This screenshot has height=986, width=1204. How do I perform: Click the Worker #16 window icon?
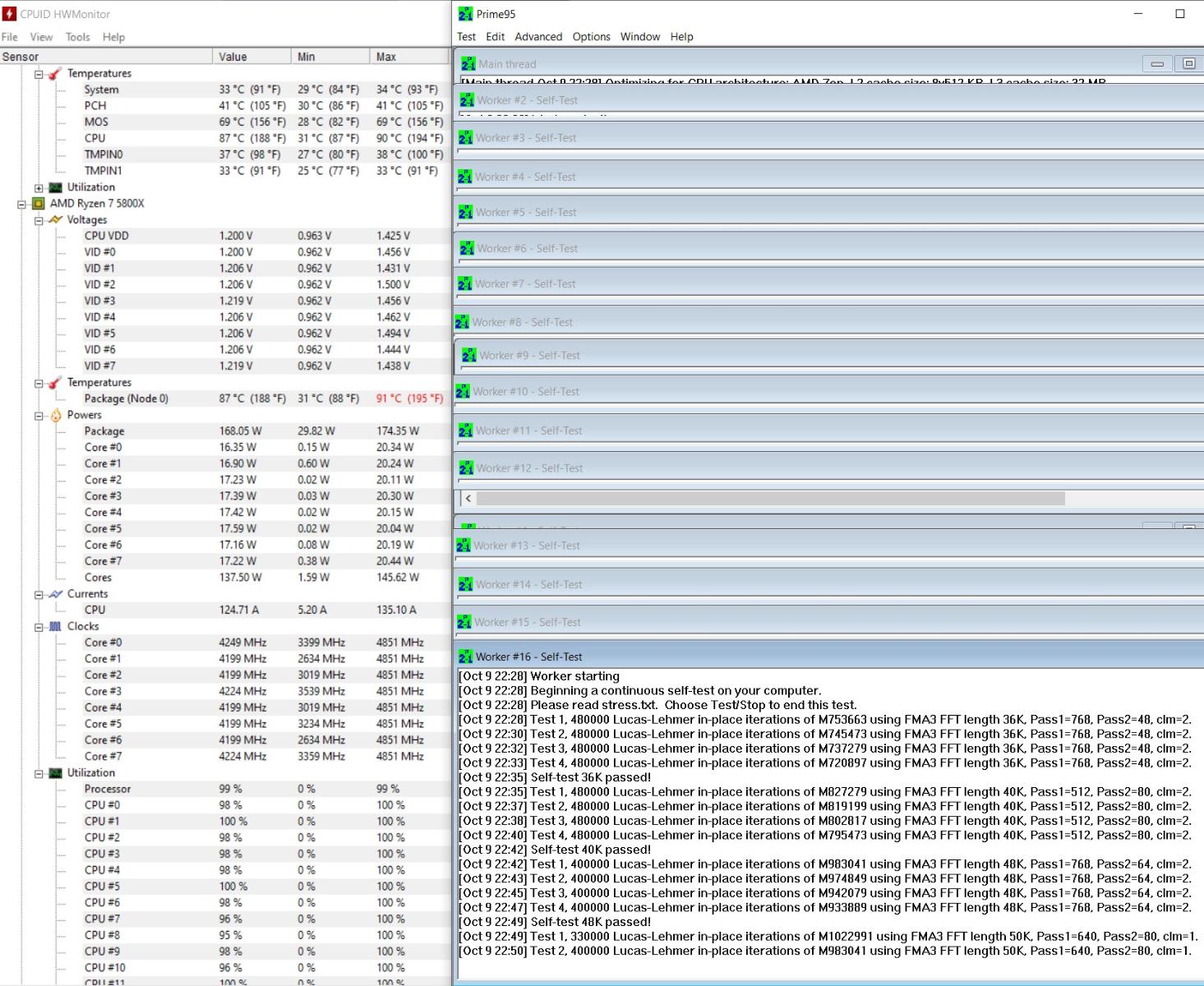[x=466, y=657]
